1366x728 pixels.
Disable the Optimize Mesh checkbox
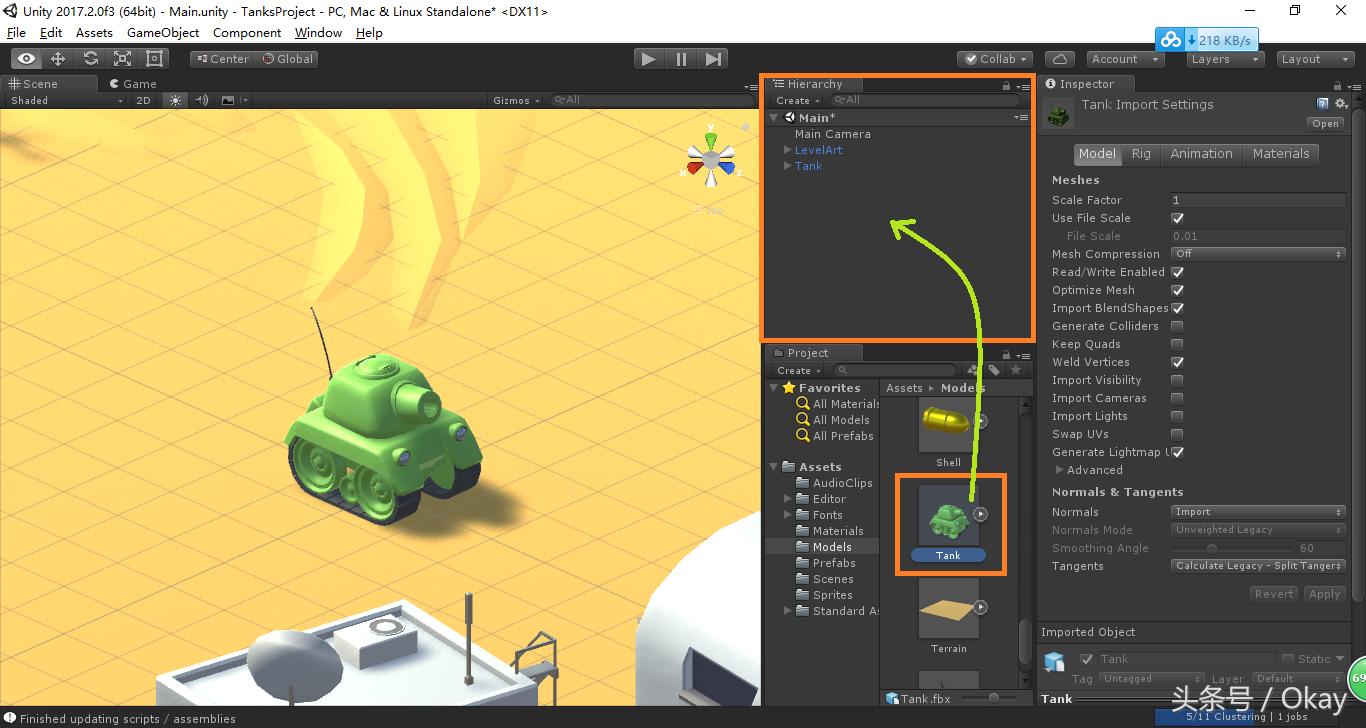click(x=1177, y=290)
